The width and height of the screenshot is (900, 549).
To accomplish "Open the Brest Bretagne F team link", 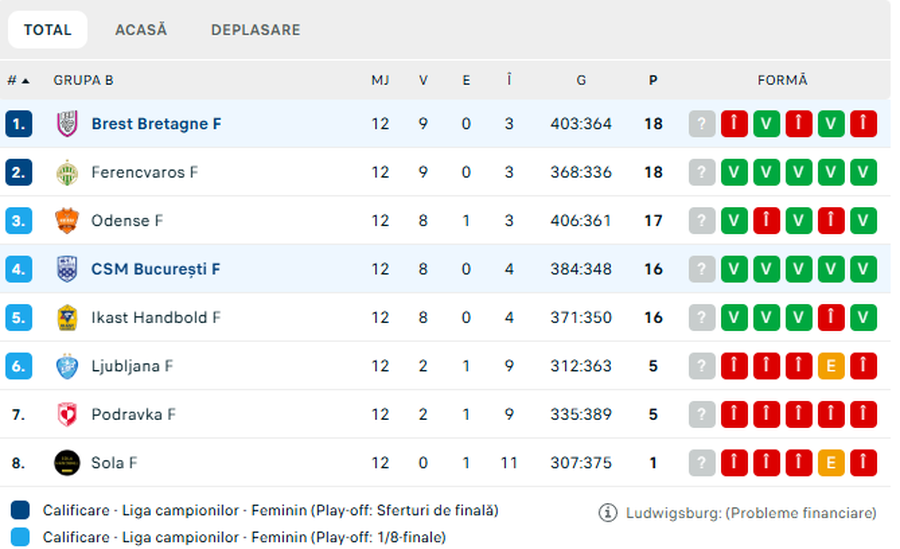I will point(156,124).
